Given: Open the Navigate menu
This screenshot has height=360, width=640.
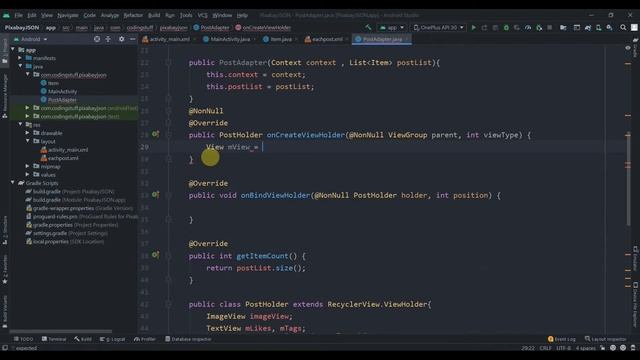Looking at the screenshot, I should pyautogui.click(x=68, y=15).
